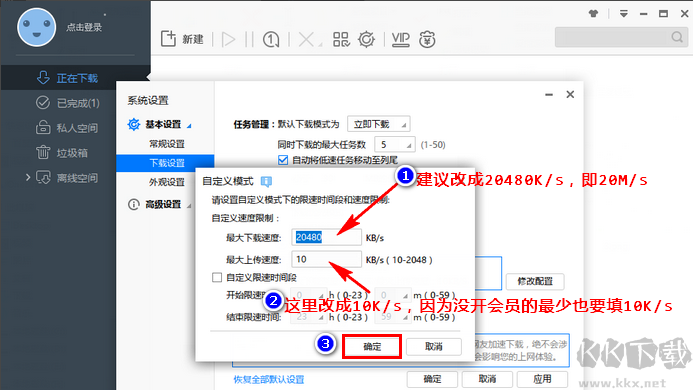
Task: Open start-time hour dropdown
Action: [308, 295]
